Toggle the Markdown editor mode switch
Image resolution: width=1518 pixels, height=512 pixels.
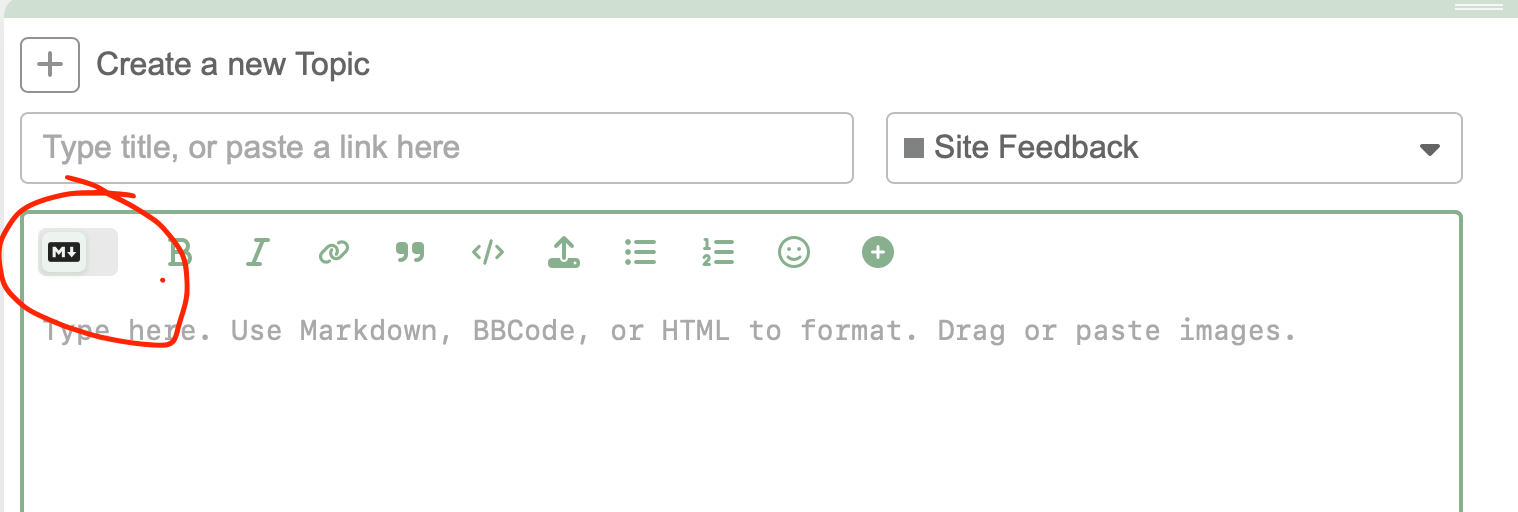point(78,252)
